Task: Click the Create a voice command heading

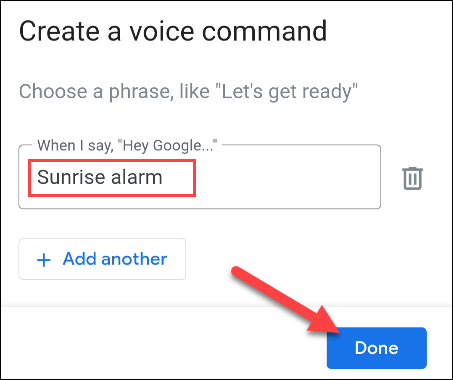Action: coord(173,31)
